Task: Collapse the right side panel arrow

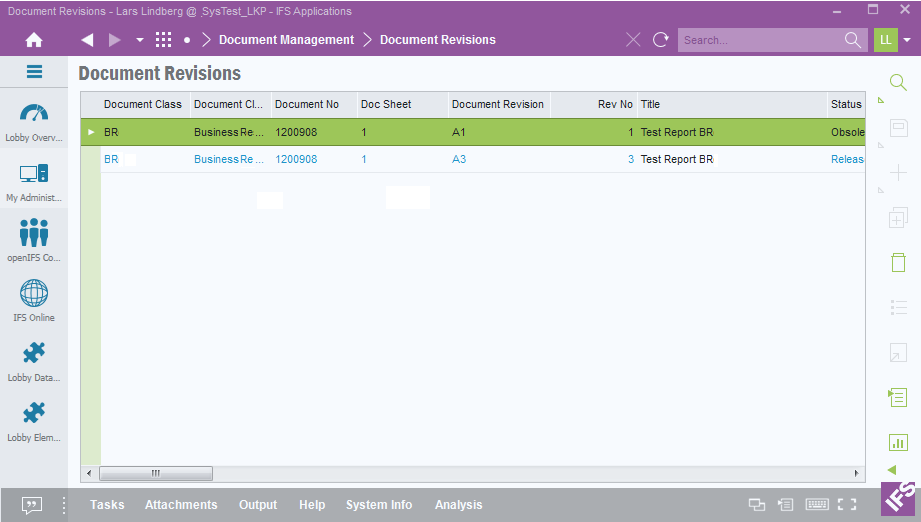Action: 892,470
